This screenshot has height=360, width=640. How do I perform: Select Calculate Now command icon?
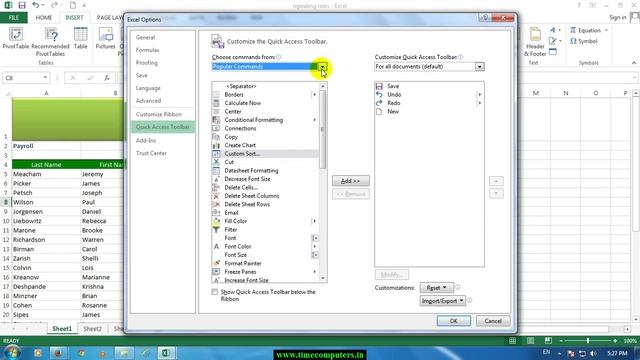pyautogui.click(x=216, y=103)
